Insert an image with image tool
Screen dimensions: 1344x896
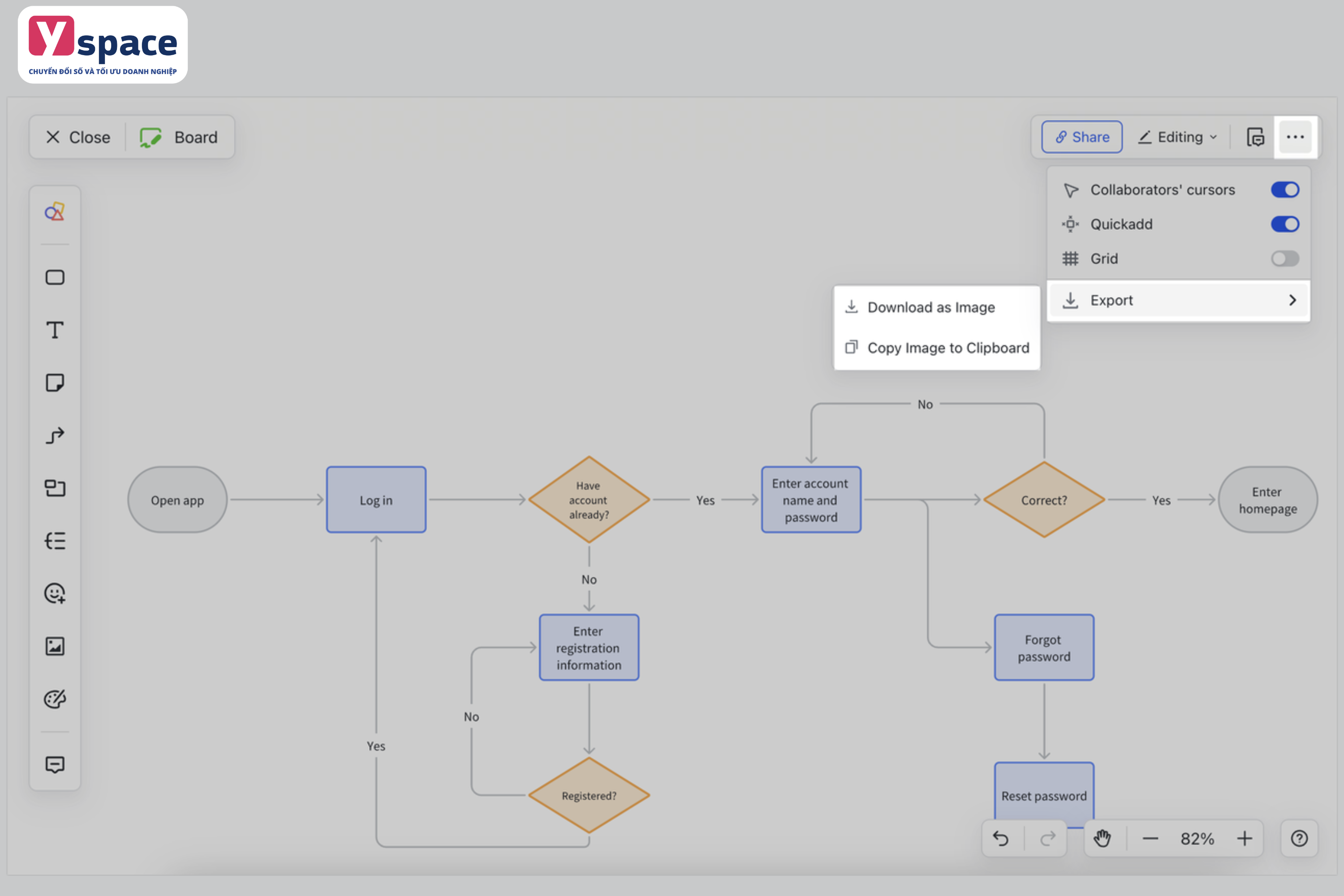(x=55, y=646)
